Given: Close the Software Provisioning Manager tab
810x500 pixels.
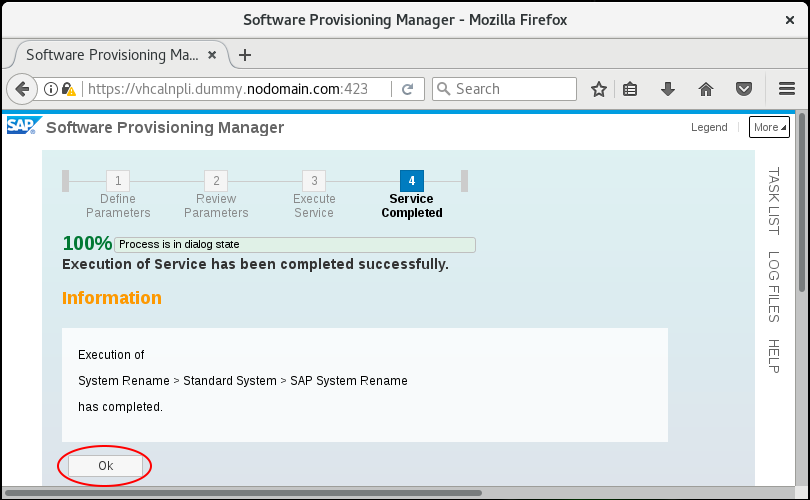Looking at the screenshot, I should 212,55.
